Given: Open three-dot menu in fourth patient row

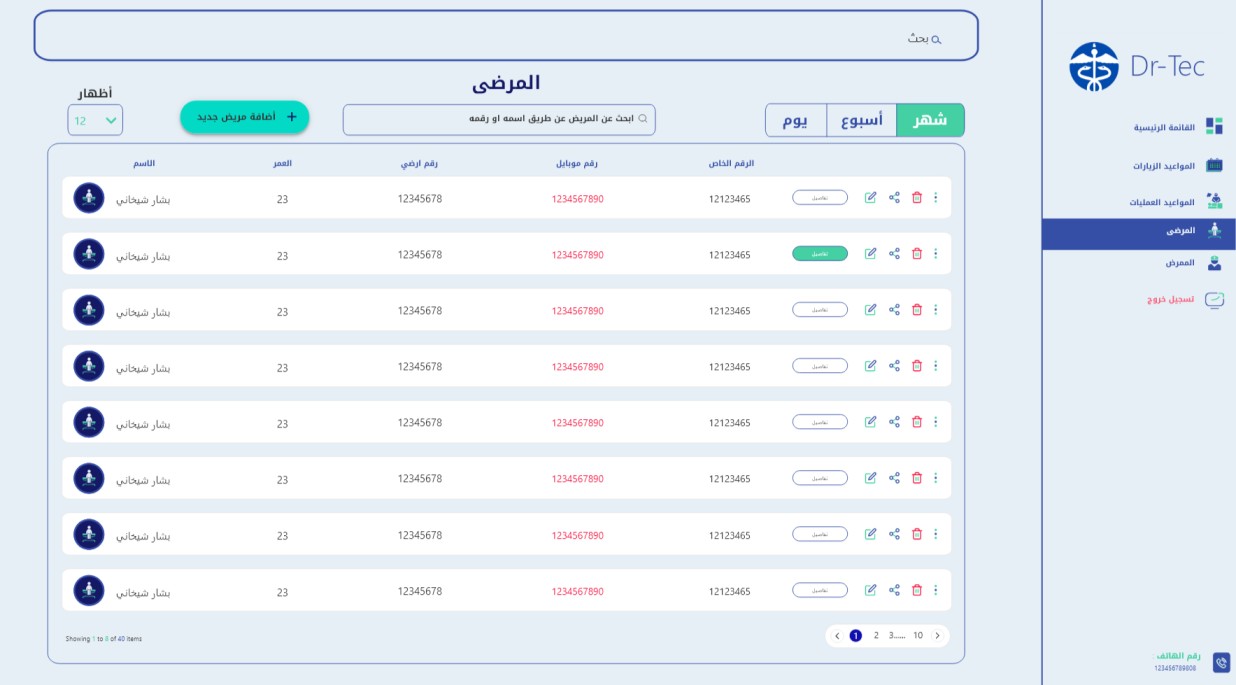Looking at the screenshot, I should 936,366.
